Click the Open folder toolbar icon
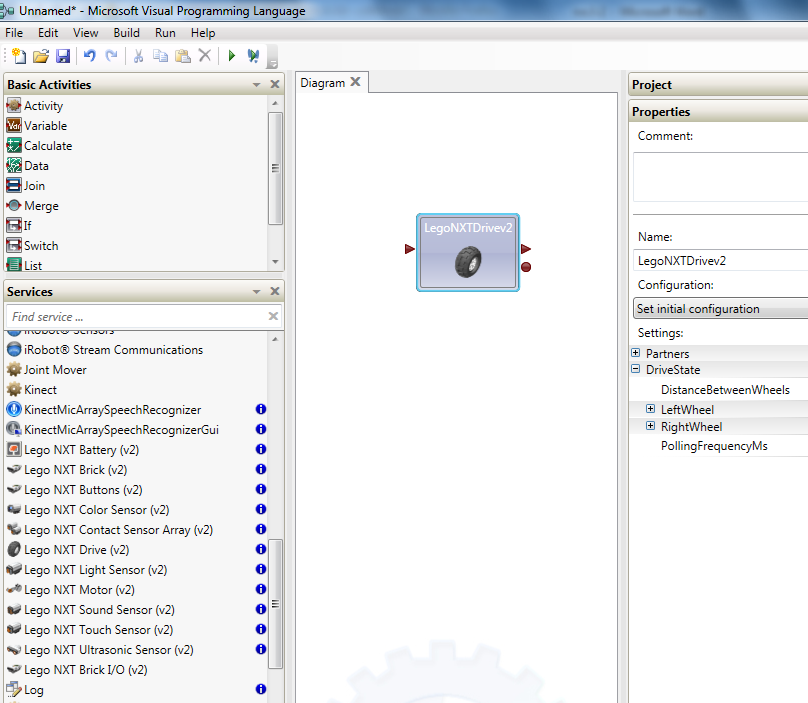The width and height of the screenshot is (808, 703). [41, 56]
